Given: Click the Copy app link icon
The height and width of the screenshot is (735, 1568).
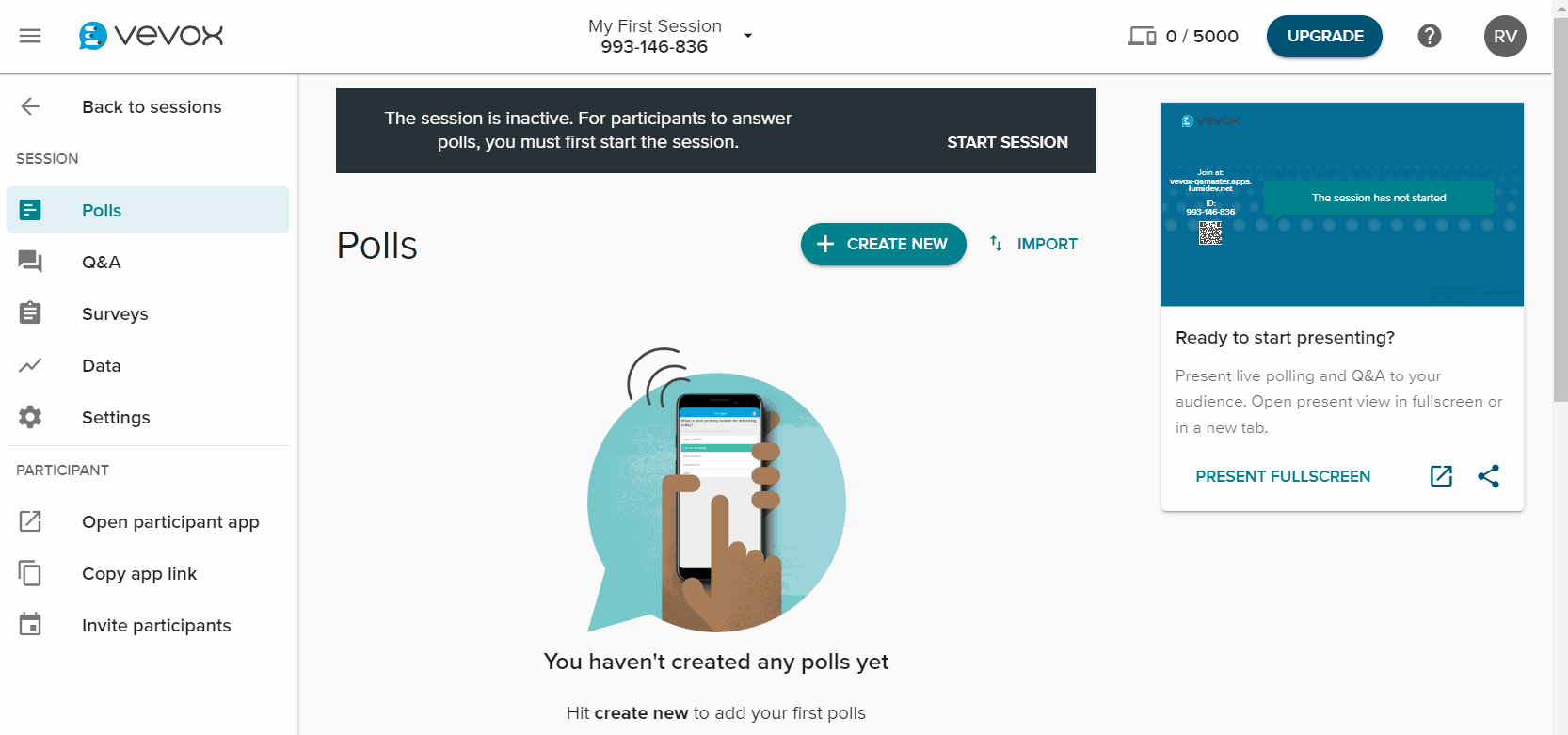Looking at the screenshot, I should 30,573.
